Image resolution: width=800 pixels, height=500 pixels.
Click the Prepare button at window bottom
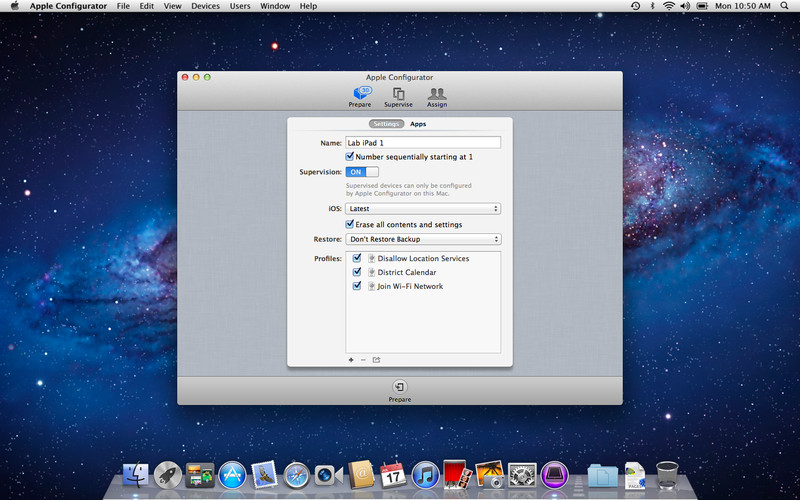(x=400, y=388)
